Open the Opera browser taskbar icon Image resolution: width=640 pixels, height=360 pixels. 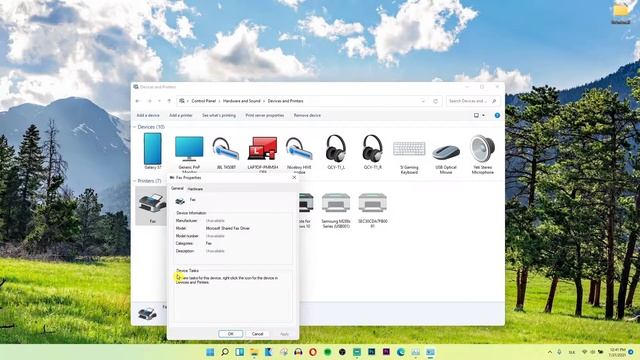click(313, 352)
